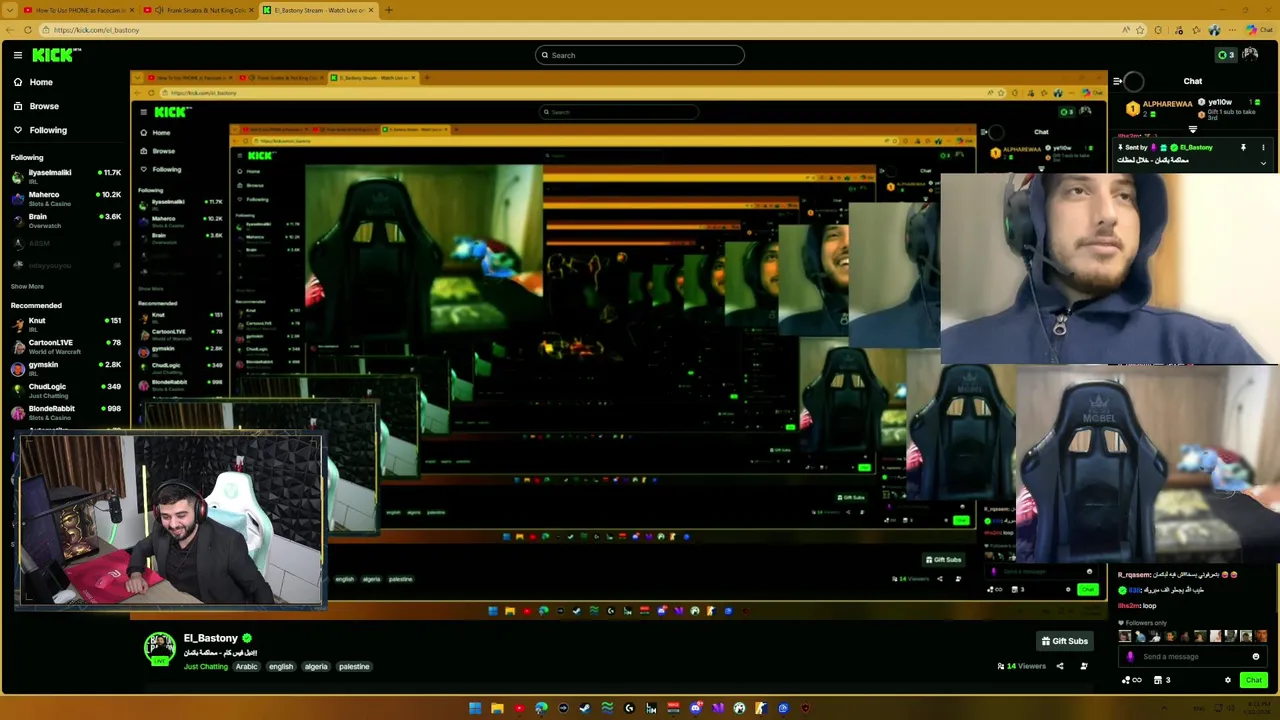Click El_Bastony verified channel name
Screen dimensions: 1280x720
click(217, 638)
